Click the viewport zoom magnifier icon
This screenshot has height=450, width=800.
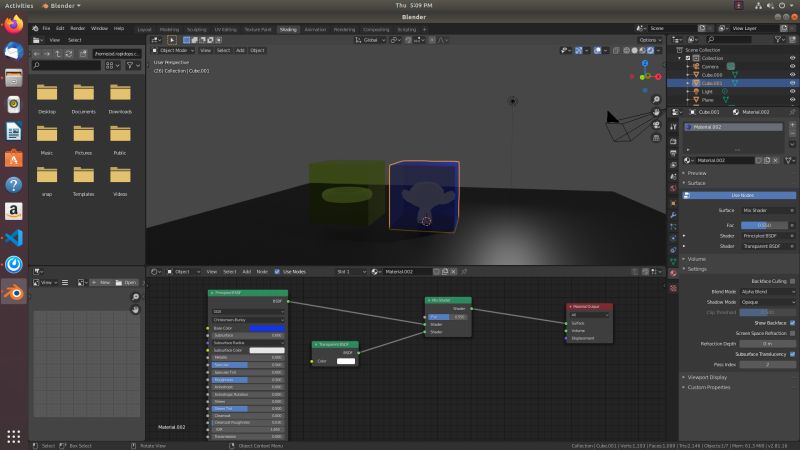656,99
